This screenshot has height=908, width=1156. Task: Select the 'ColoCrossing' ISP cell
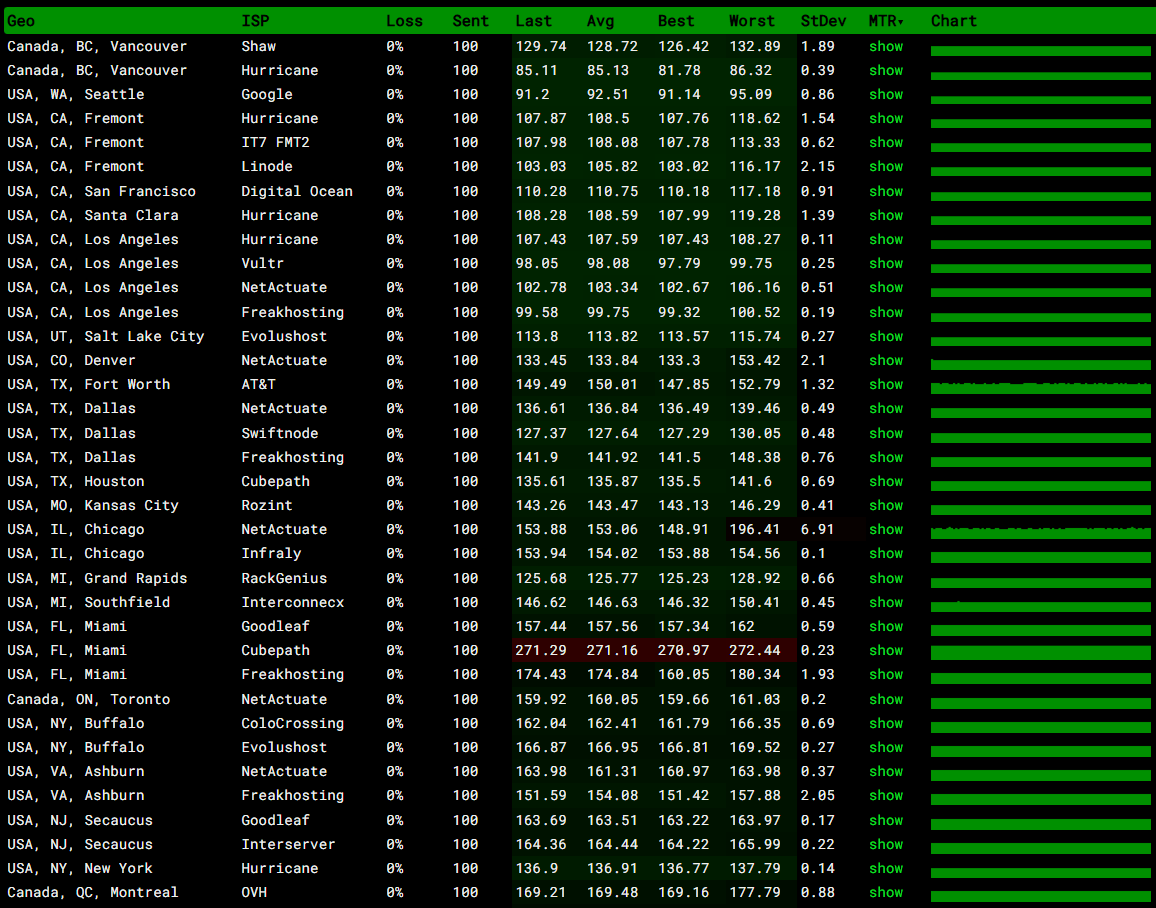point(293,724)
